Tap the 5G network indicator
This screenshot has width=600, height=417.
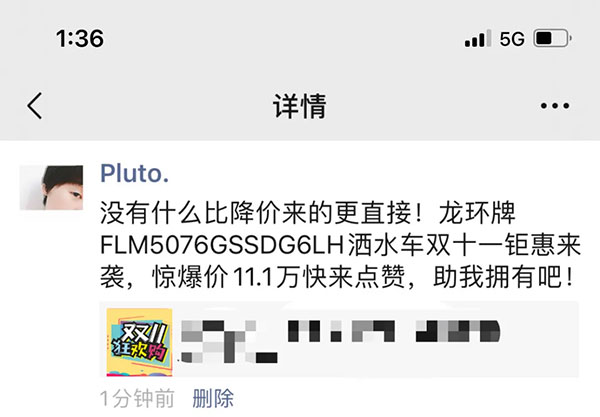click(512, 39)
